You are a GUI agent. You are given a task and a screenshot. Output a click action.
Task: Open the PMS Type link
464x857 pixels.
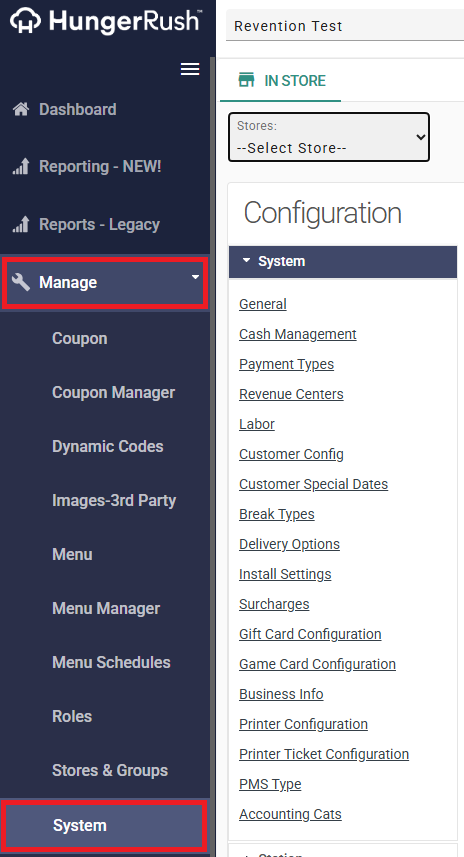(x=270, y=784)
